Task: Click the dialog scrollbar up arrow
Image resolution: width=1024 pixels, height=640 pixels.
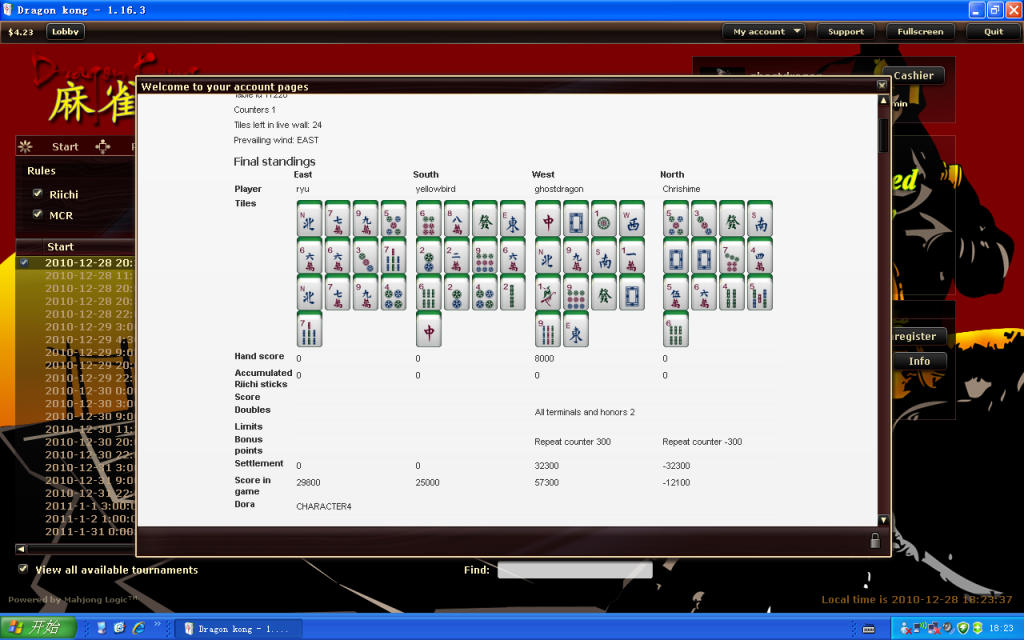Action: pos(883,101)
